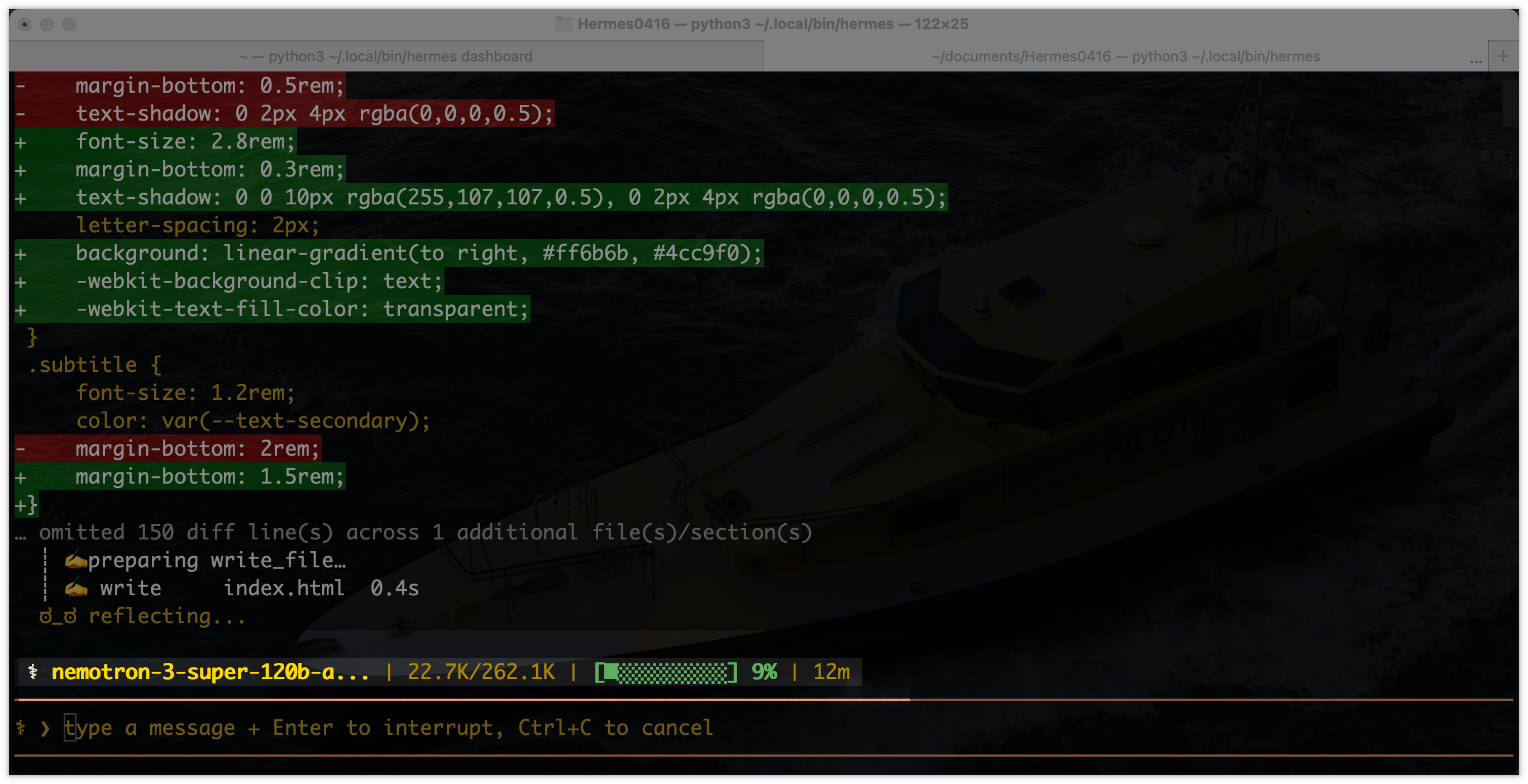The image size is (1528, 784).
Task: Click the 9% context percentage label
Action: pyautogui.click(x=764, y=671)
